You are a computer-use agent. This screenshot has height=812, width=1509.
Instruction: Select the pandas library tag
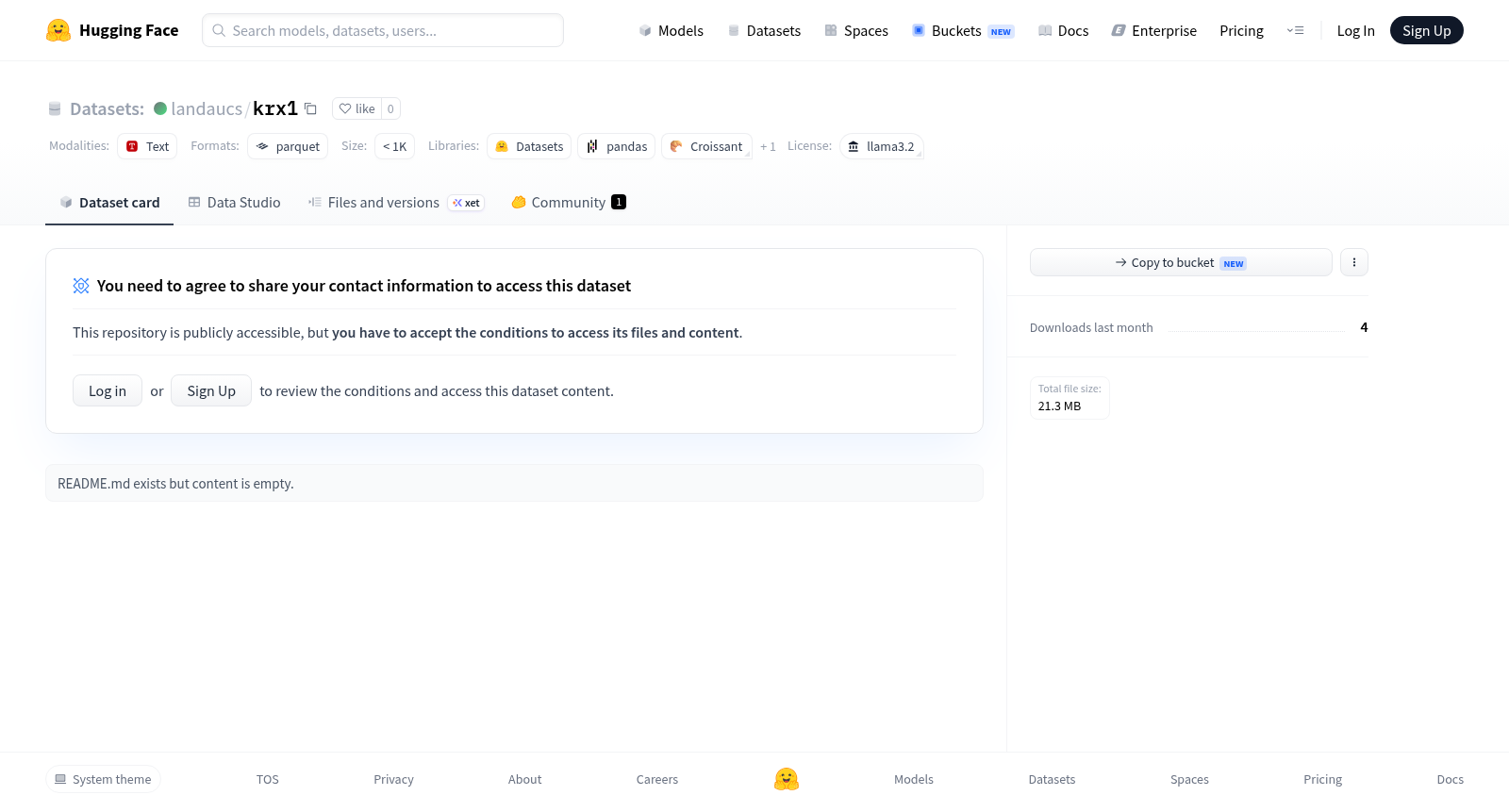617,146
